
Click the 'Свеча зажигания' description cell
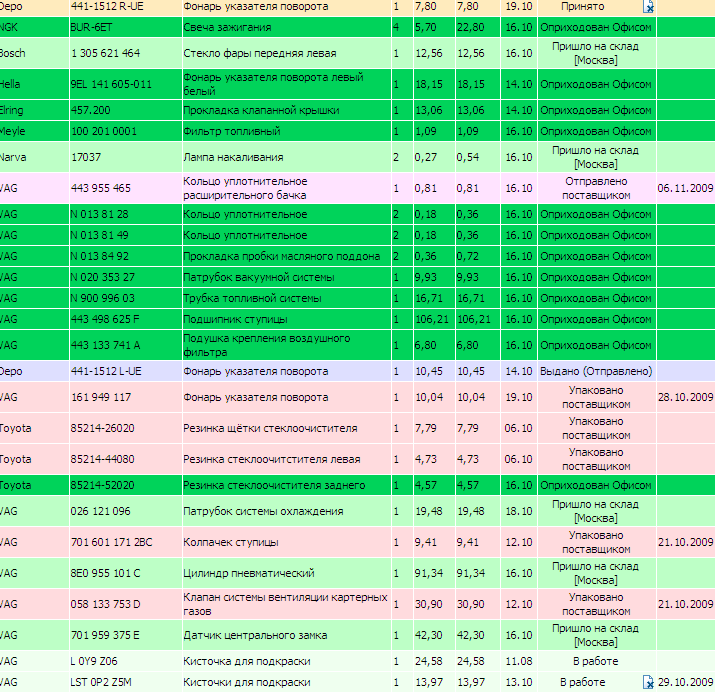point(287,27)
